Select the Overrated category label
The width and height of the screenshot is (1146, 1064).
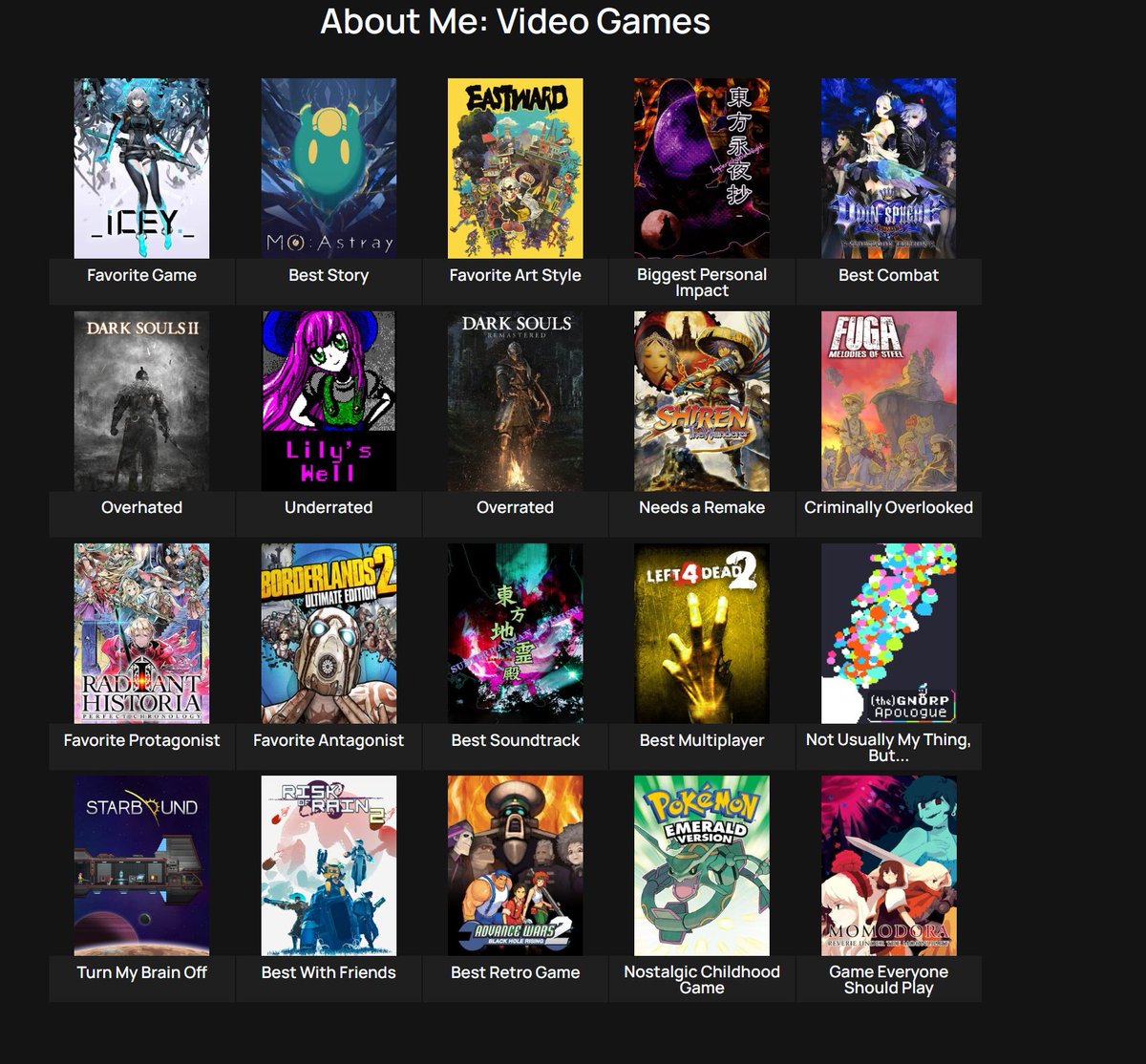(x=515, y=507)
